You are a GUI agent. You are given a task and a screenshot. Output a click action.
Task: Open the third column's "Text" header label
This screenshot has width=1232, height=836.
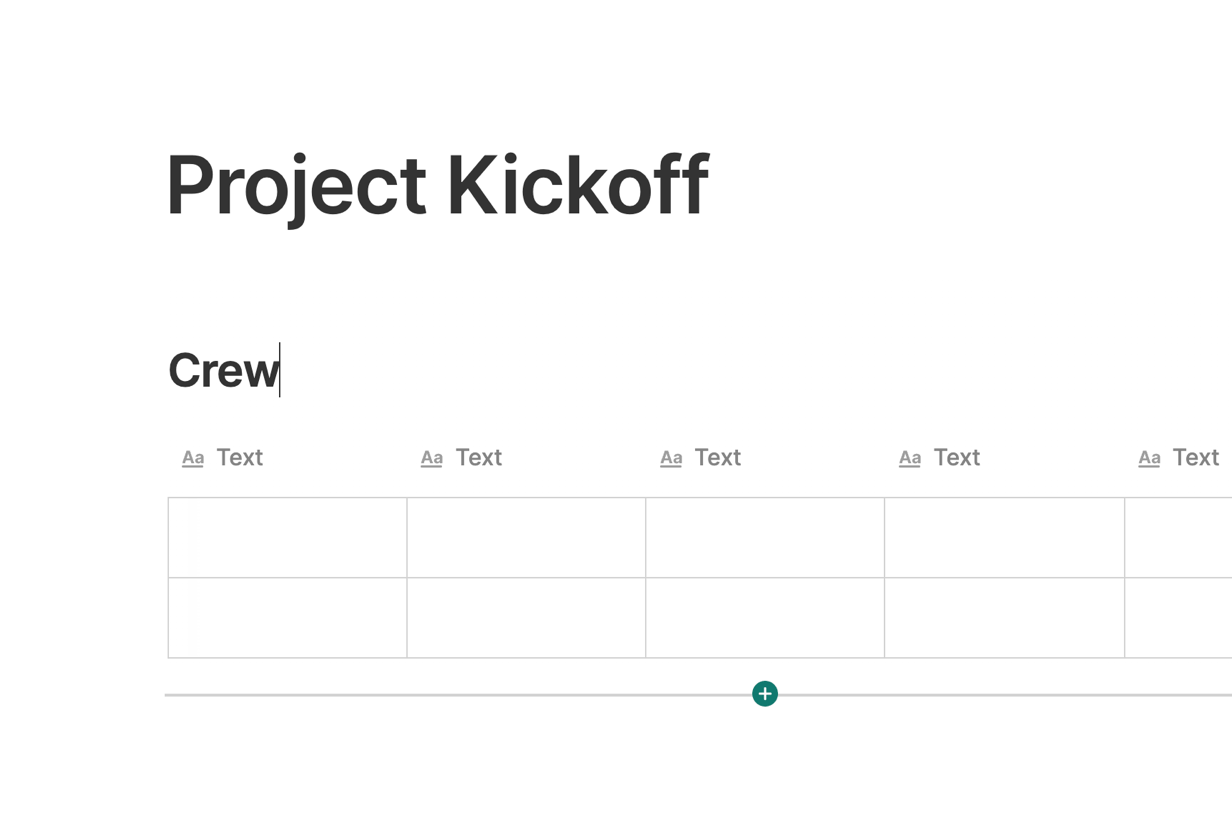[x=718, y=458]
